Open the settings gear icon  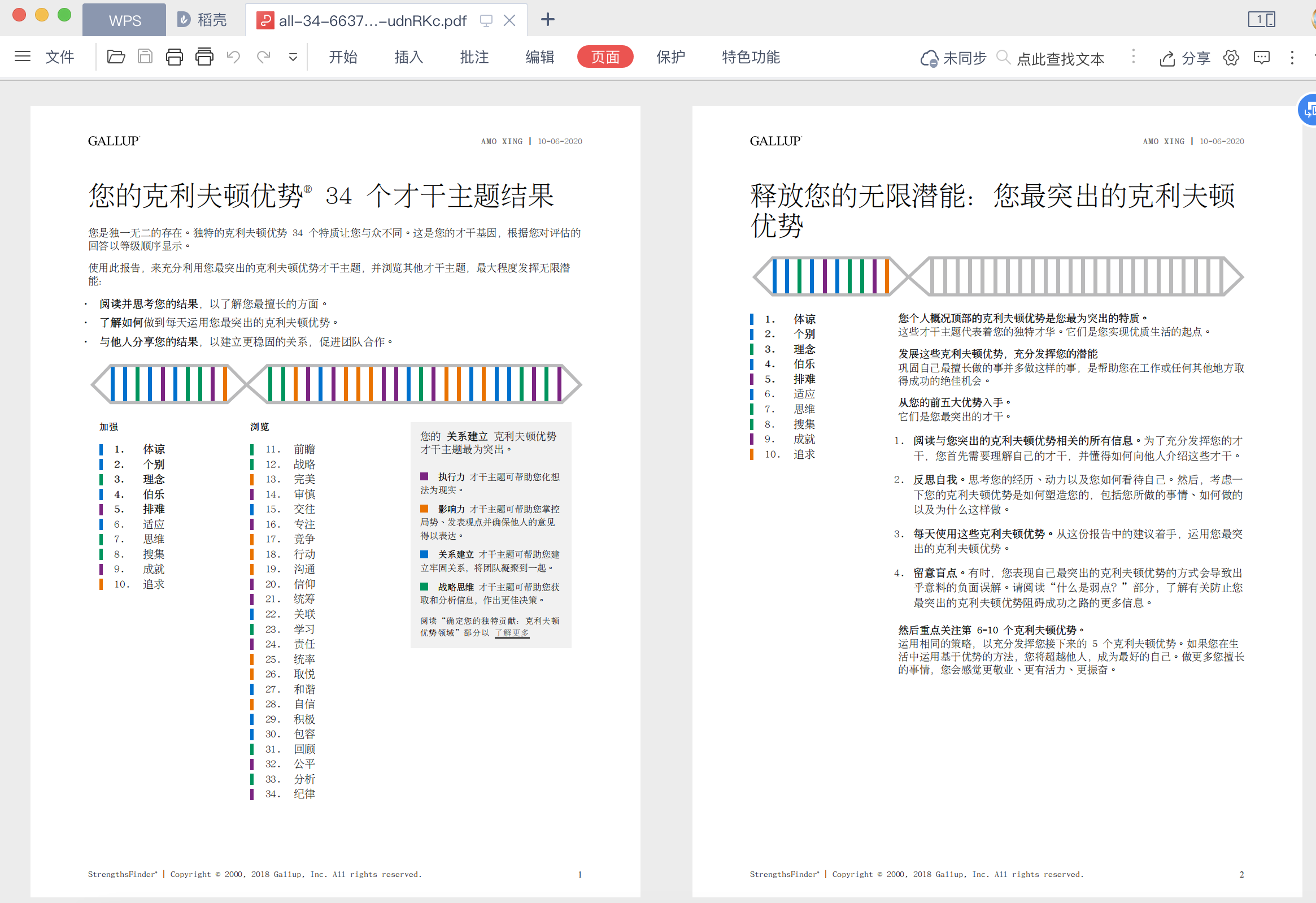click(1231, 58)
